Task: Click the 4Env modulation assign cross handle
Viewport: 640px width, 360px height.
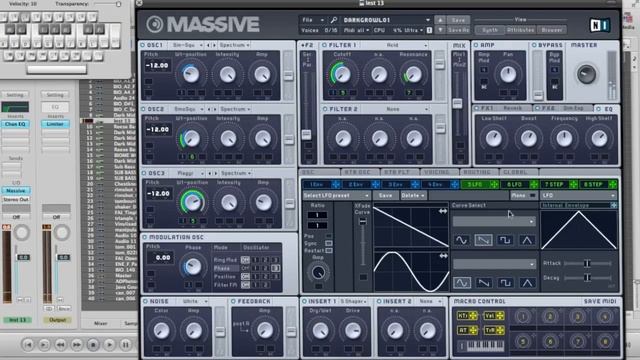Action: 454,184
